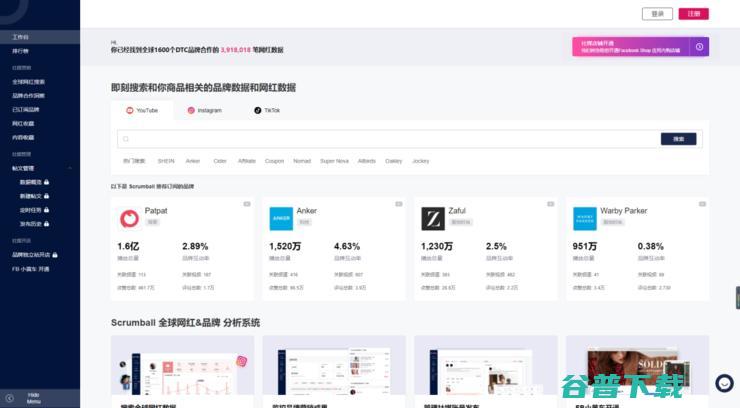Select the Jockey hot search keyword
Screen dimensions: 740x408
tap(421, 161)
